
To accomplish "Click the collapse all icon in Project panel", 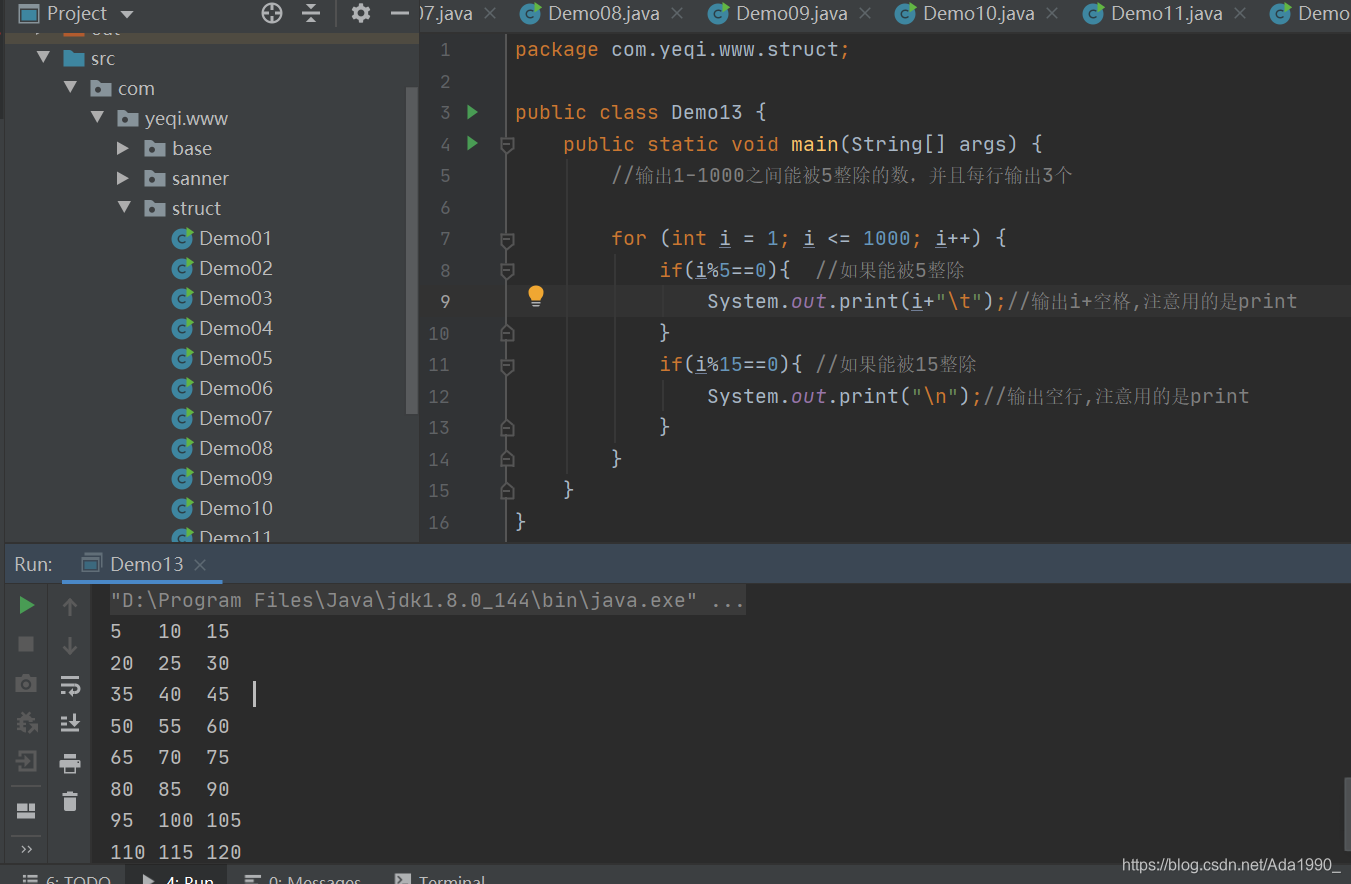I will pos(311,13).
